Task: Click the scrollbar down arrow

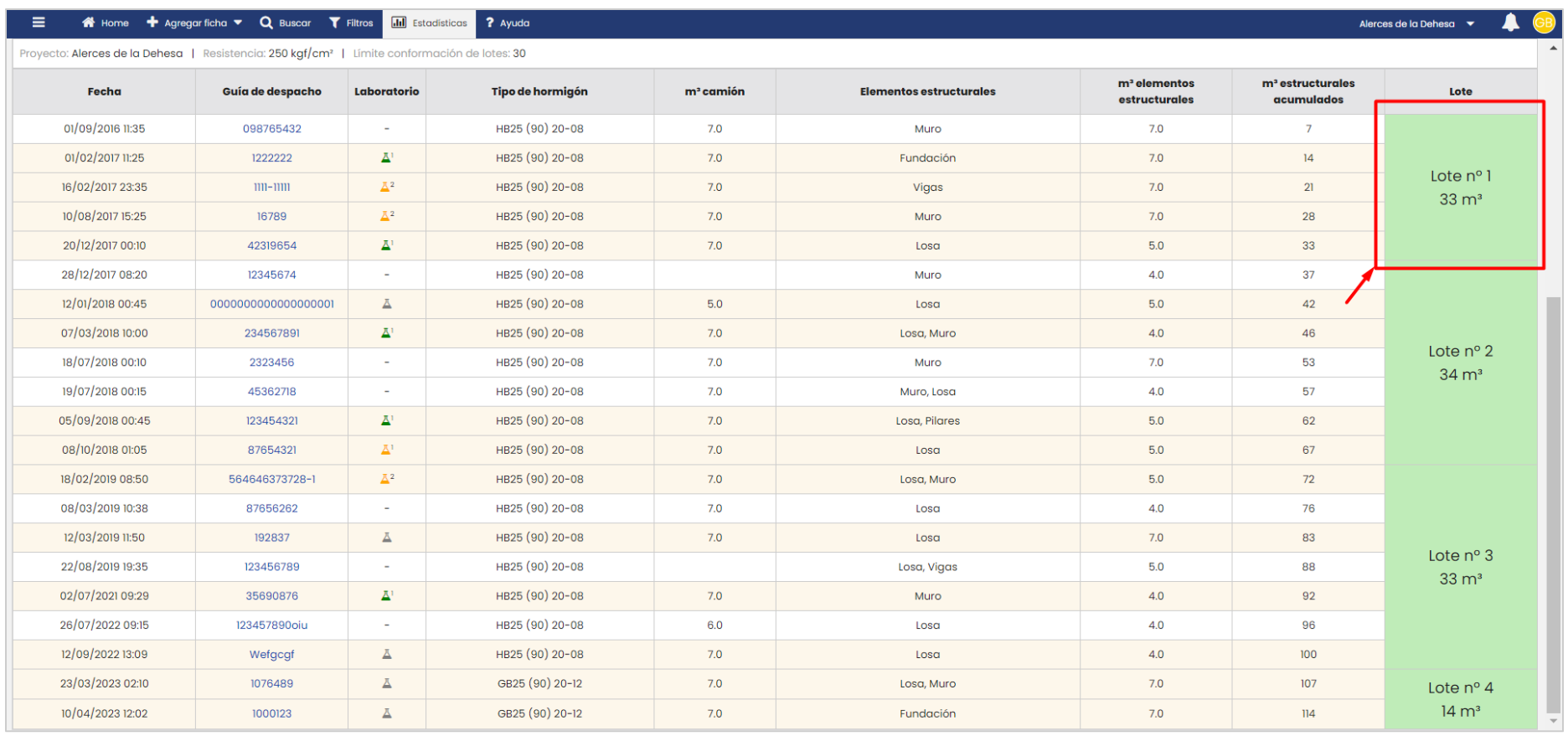Action: click(x=1553, y=721)
